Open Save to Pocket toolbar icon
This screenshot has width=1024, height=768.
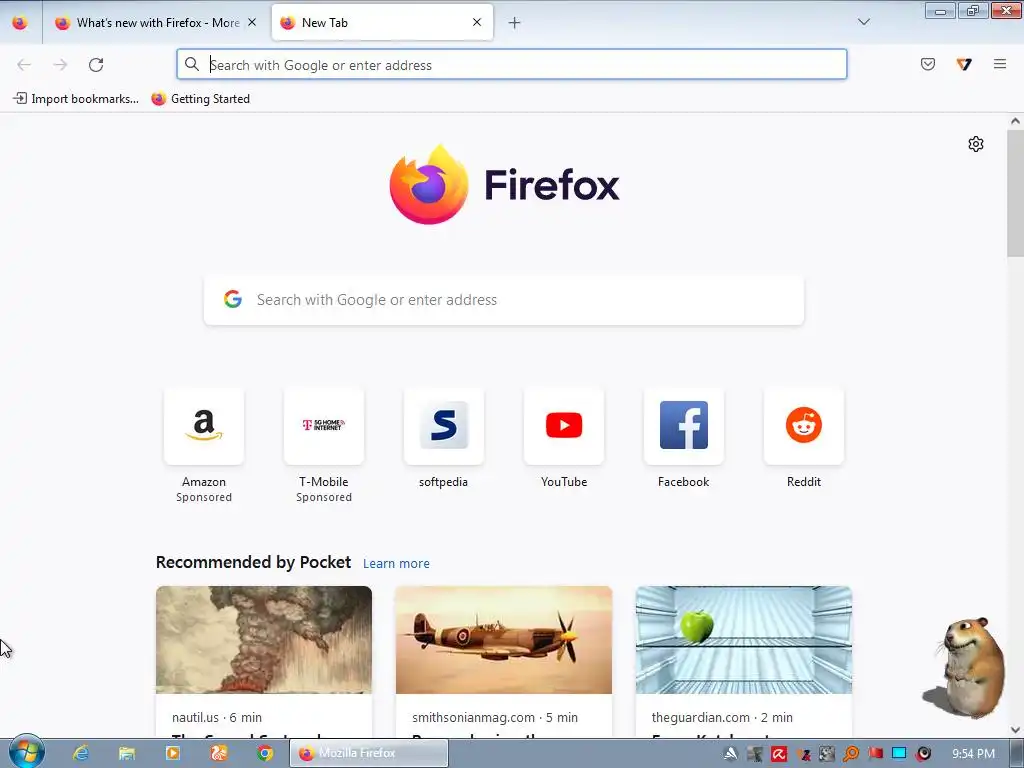pyautogui.click(x=928, y=64)
